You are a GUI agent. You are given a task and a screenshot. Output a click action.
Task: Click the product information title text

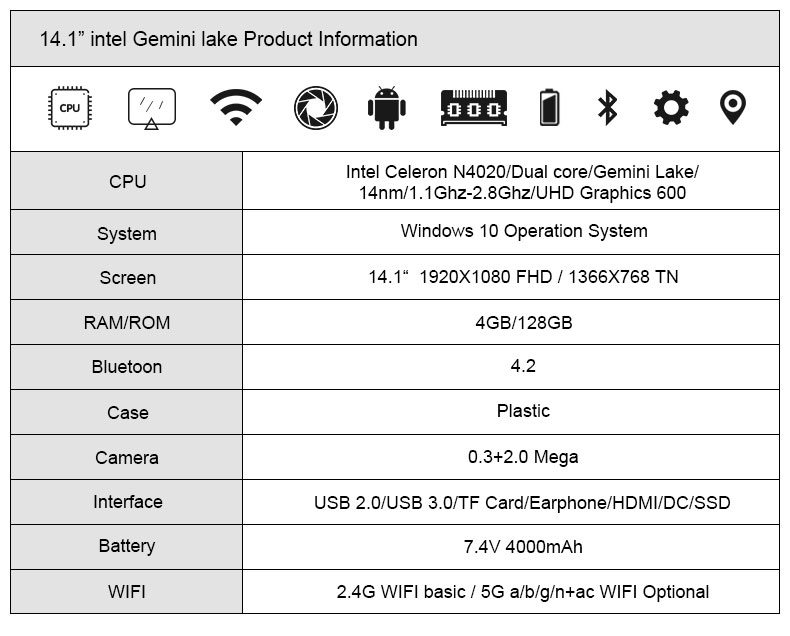click(x=229, y=39)
